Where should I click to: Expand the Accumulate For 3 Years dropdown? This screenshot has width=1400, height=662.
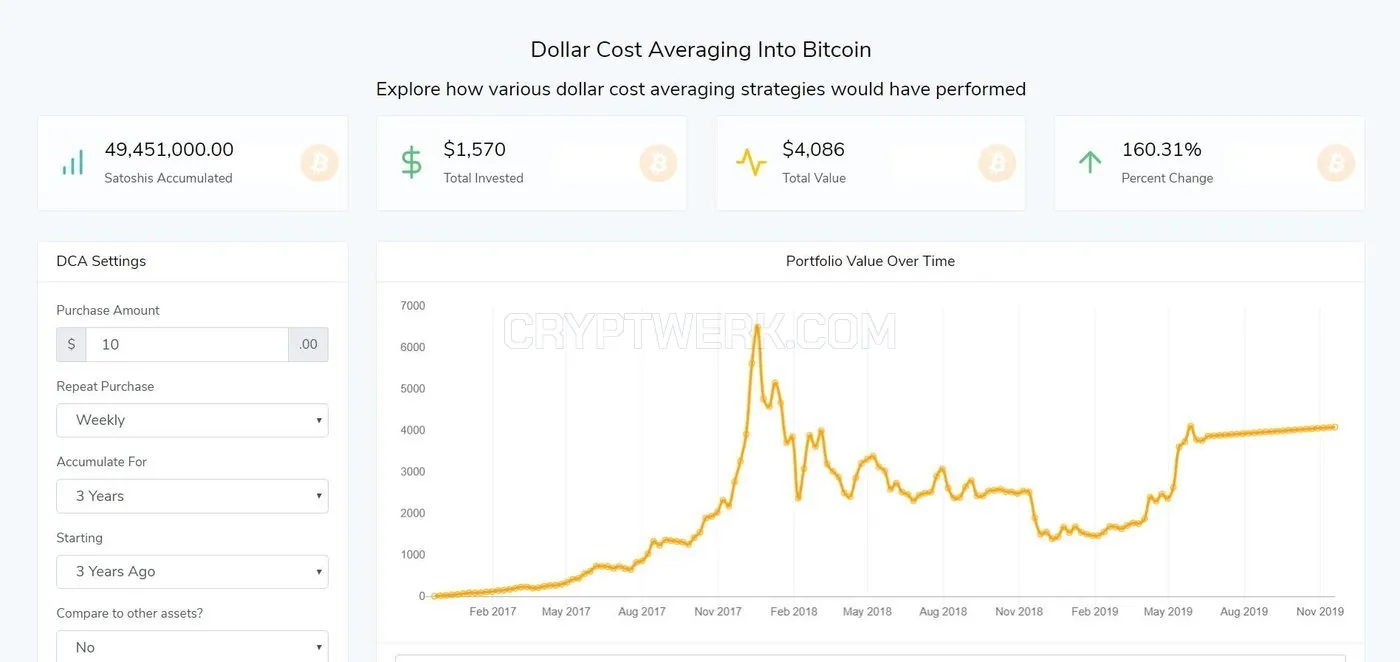[192, 496]
